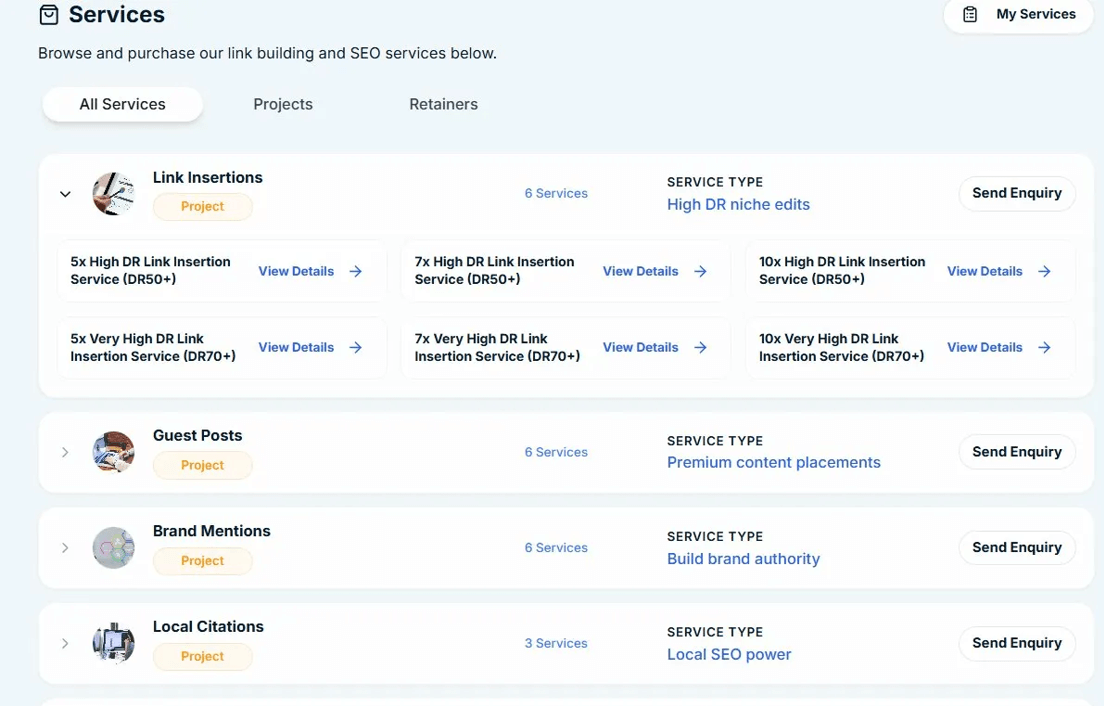Send Enquiry for Guest Posts

1016,452
